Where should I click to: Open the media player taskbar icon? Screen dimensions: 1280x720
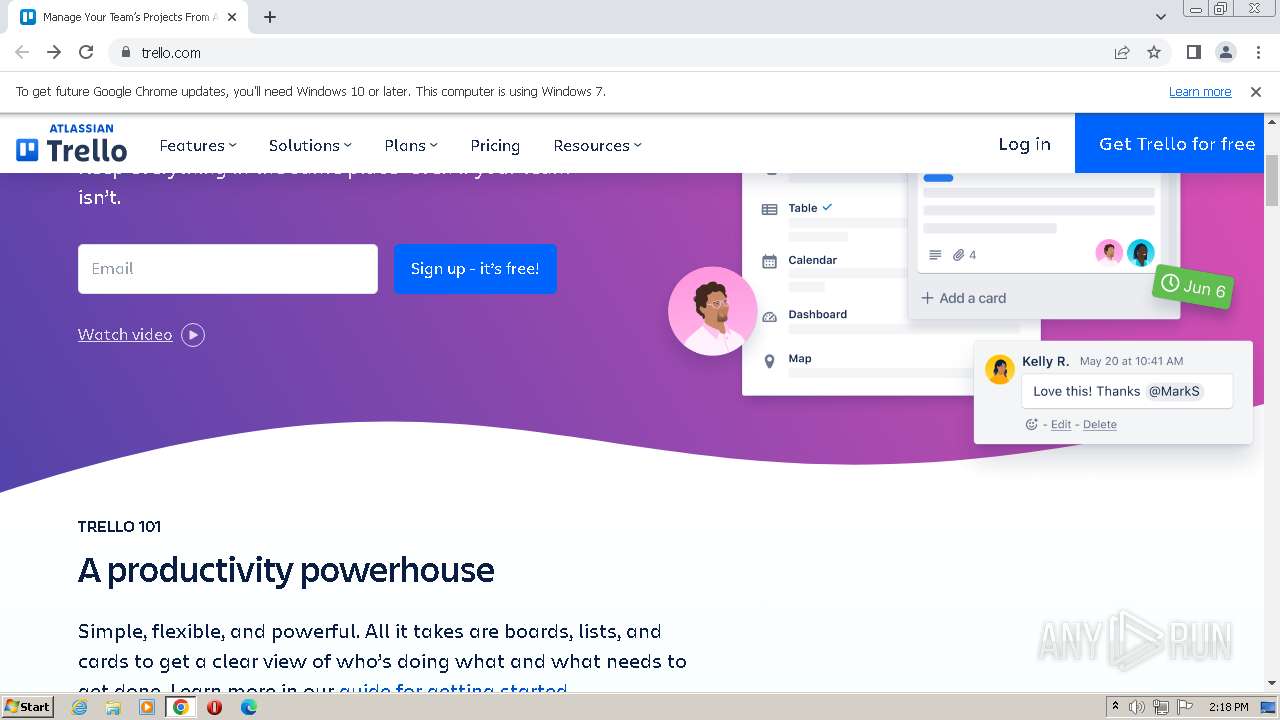147,707
